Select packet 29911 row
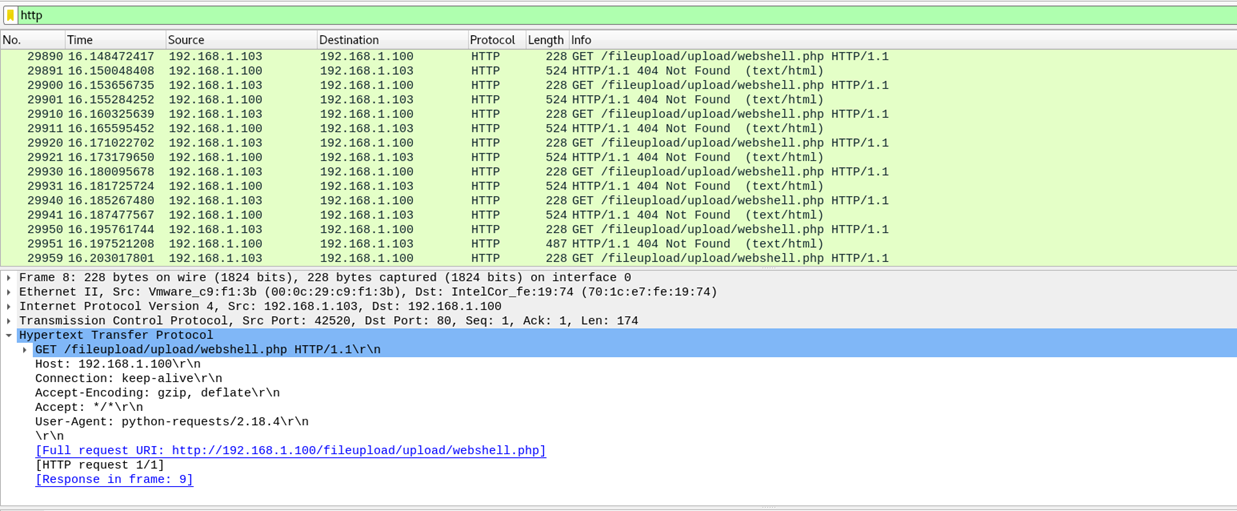Image resolution: width=1237 pixels, height=511 pixels. pos(618,129)
